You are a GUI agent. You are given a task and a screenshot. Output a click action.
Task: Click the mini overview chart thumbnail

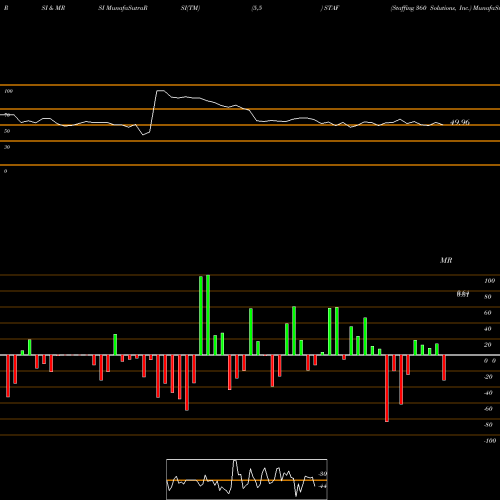[x=247, y=479]
